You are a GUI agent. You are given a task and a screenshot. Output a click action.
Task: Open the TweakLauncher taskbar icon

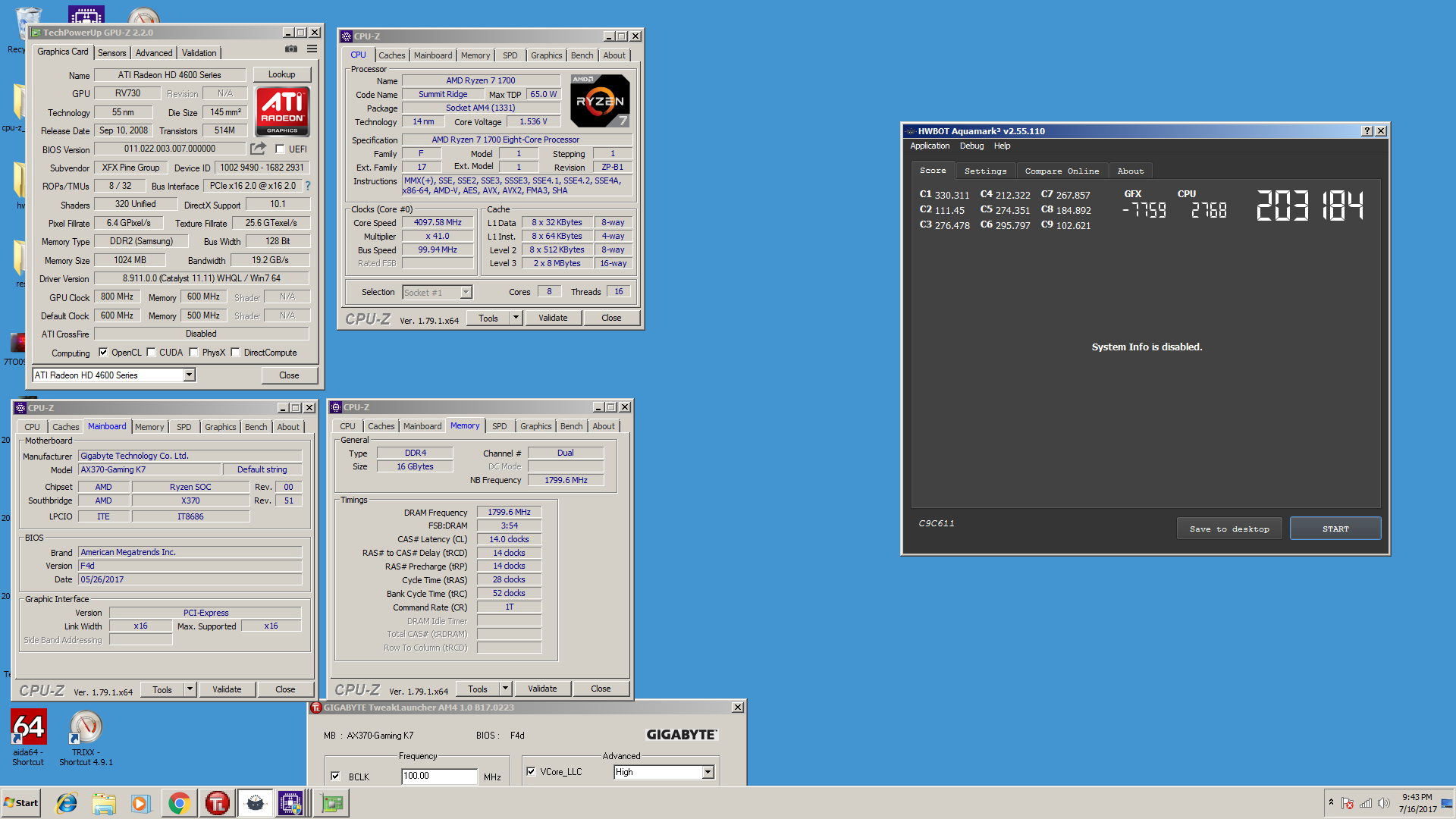(217, 803)
